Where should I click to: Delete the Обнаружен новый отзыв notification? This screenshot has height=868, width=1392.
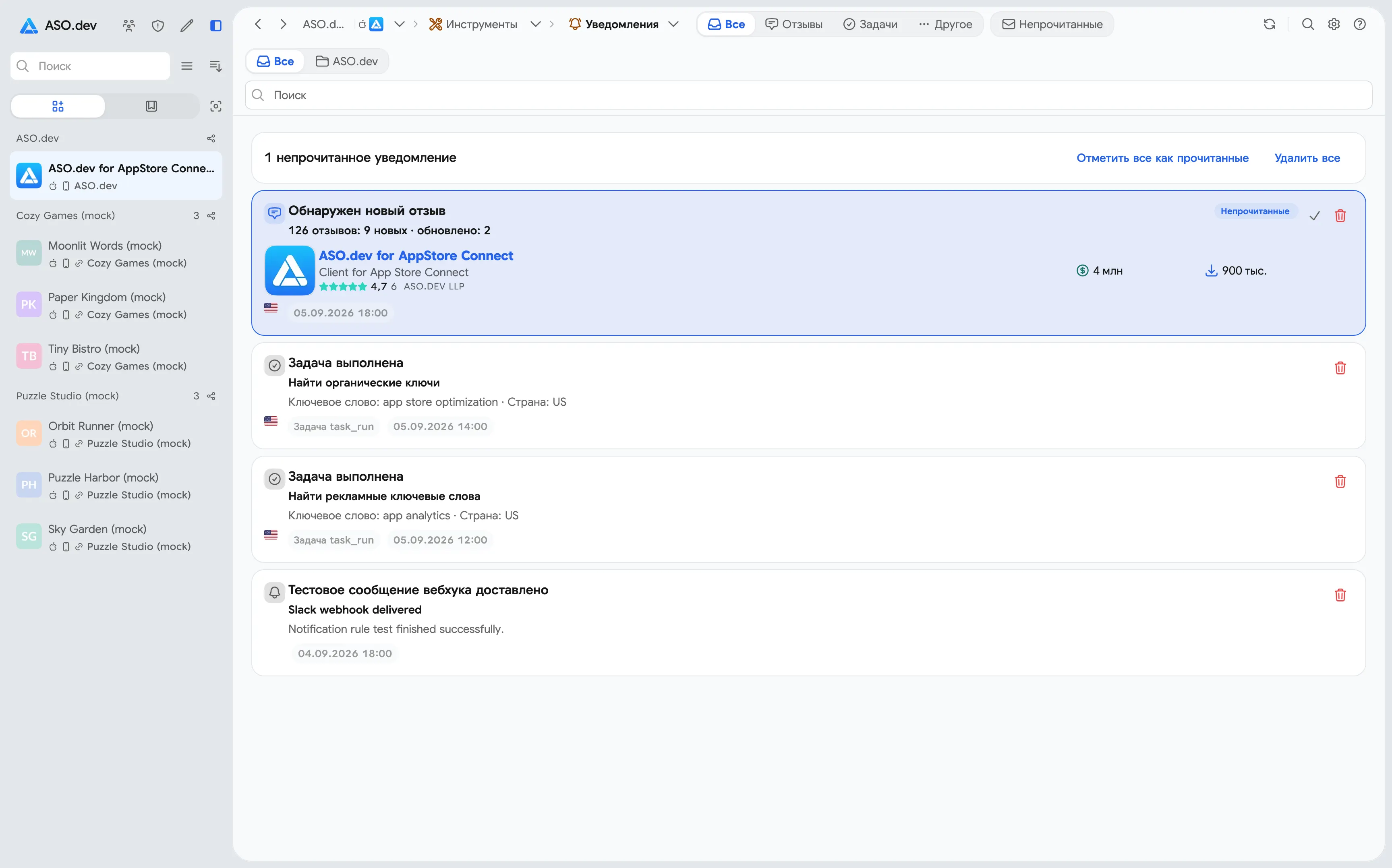[1340, 216]
